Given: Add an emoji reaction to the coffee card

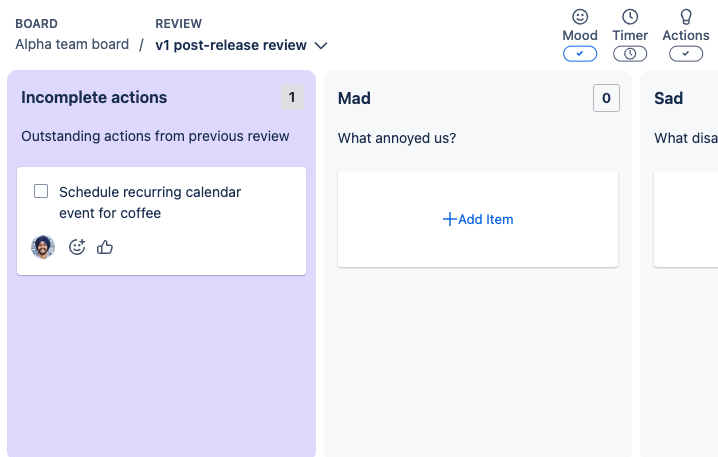Looking at the screenshot, I should (x=77, y=247).
